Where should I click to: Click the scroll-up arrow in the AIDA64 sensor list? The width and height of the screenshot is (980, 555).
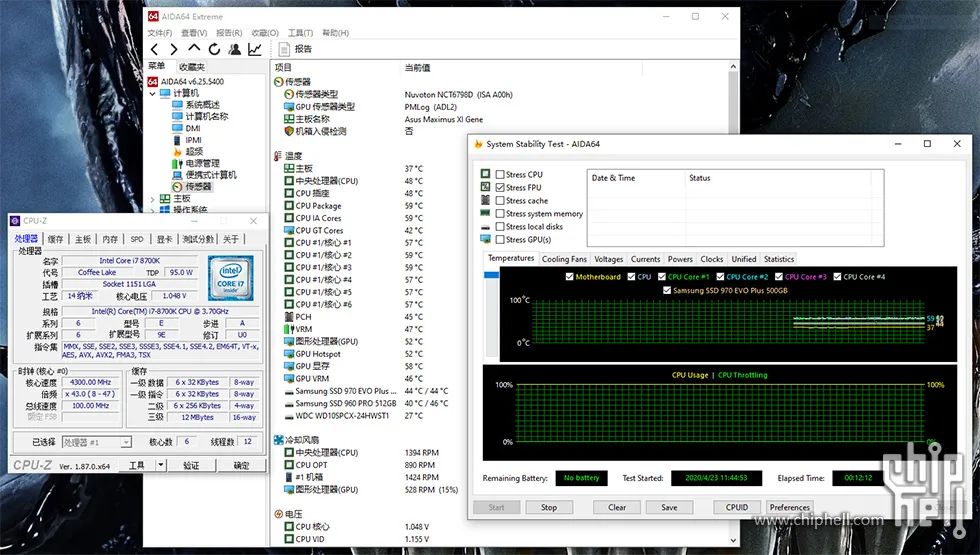tap(733, 67)
